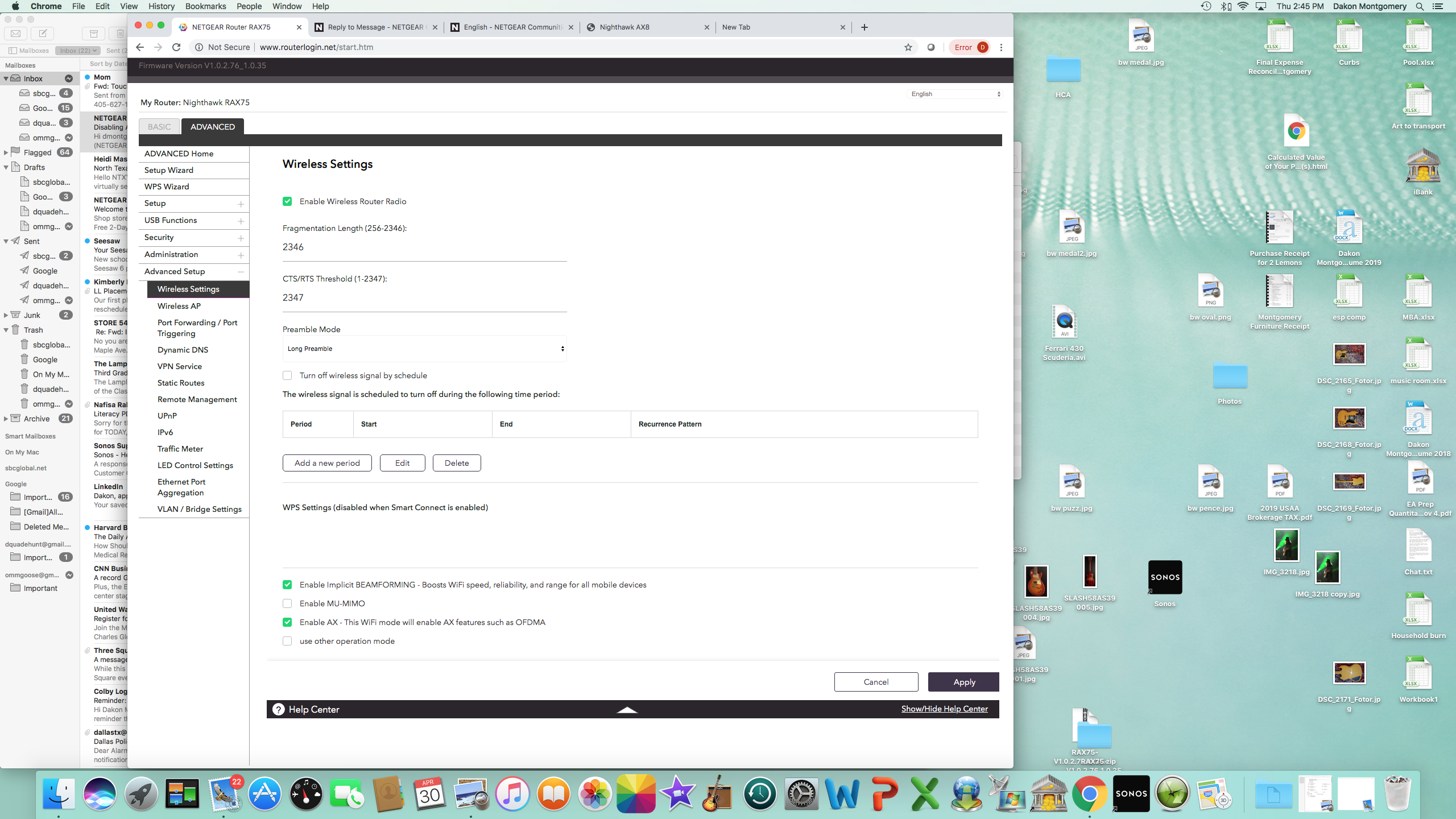Click the browser address bar URL
Image resolution: width=1456 pixels, height=819 pixels.
[316, 47]
